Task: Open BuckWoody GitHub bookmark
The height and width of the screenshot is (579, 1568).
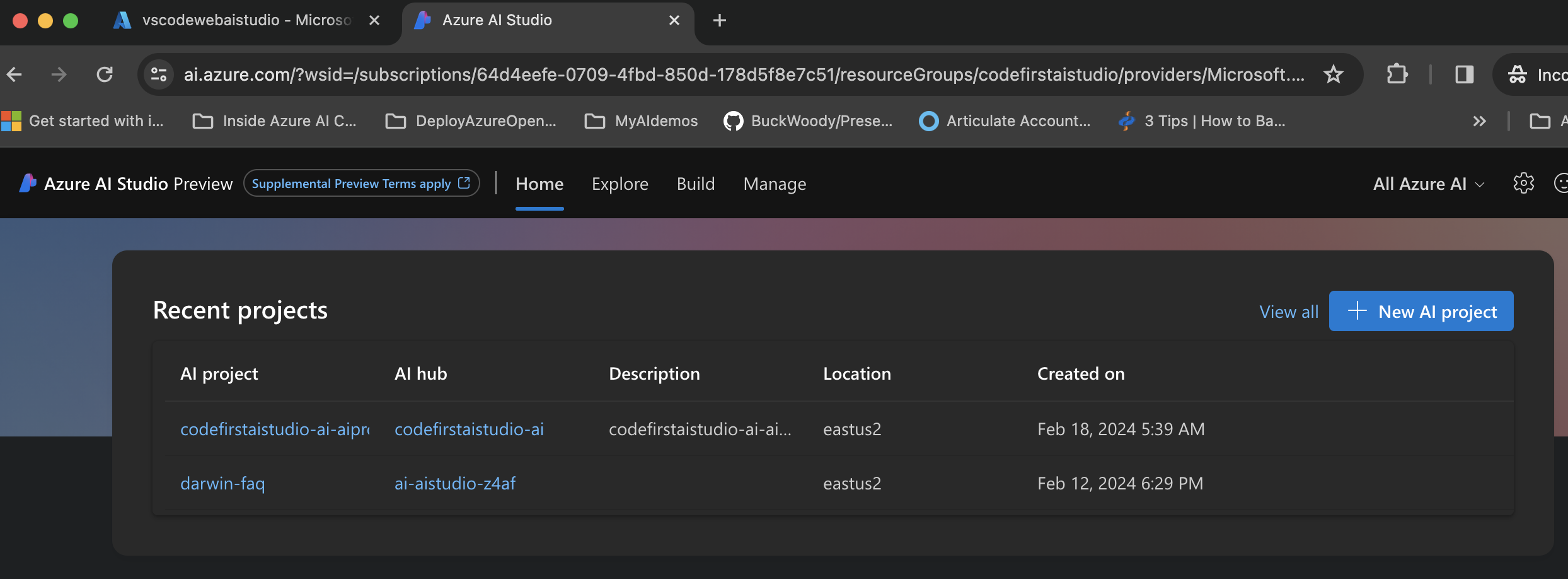Action: tap(809, 120)
